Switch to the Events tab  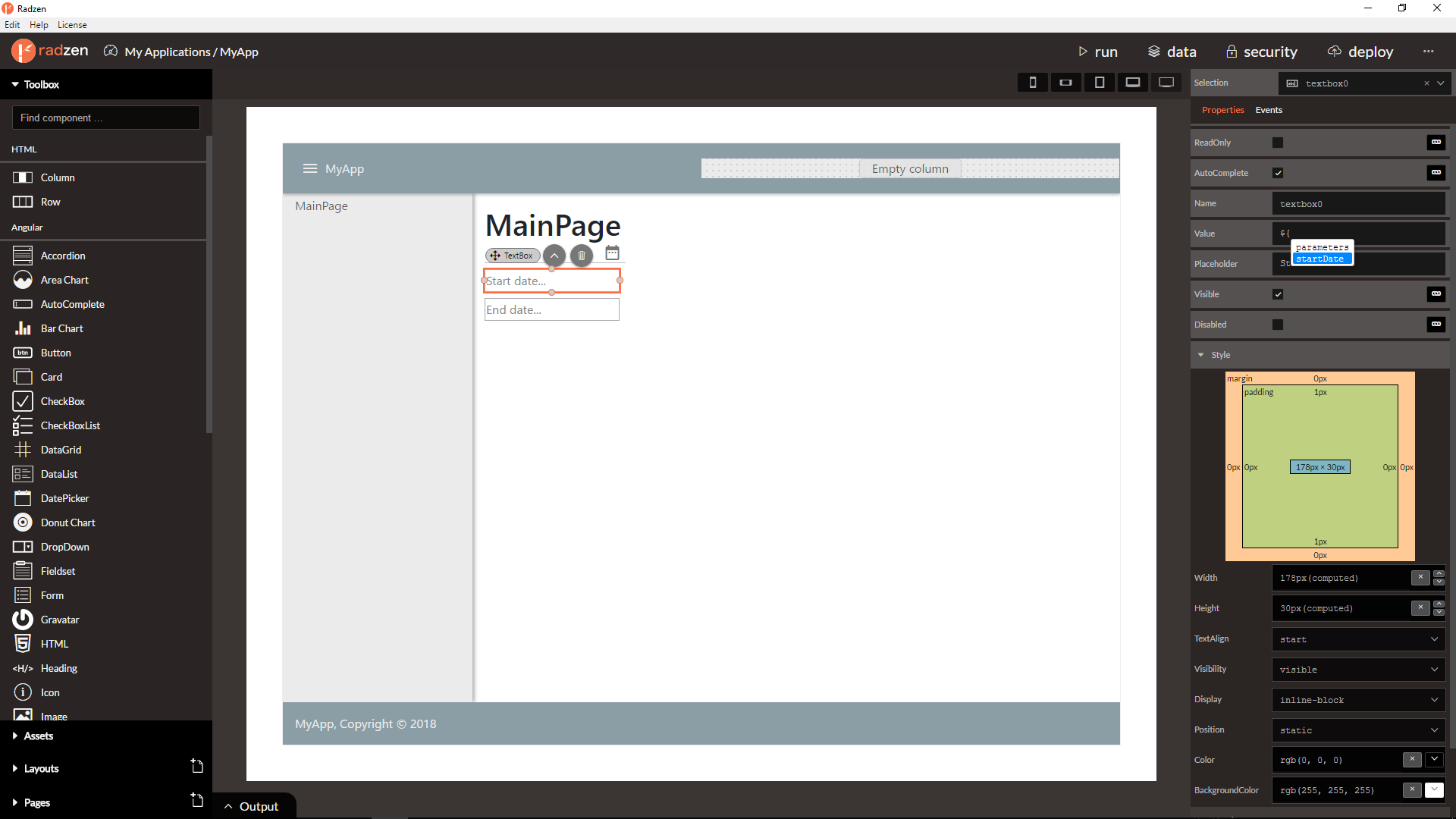coord(1269,110)
